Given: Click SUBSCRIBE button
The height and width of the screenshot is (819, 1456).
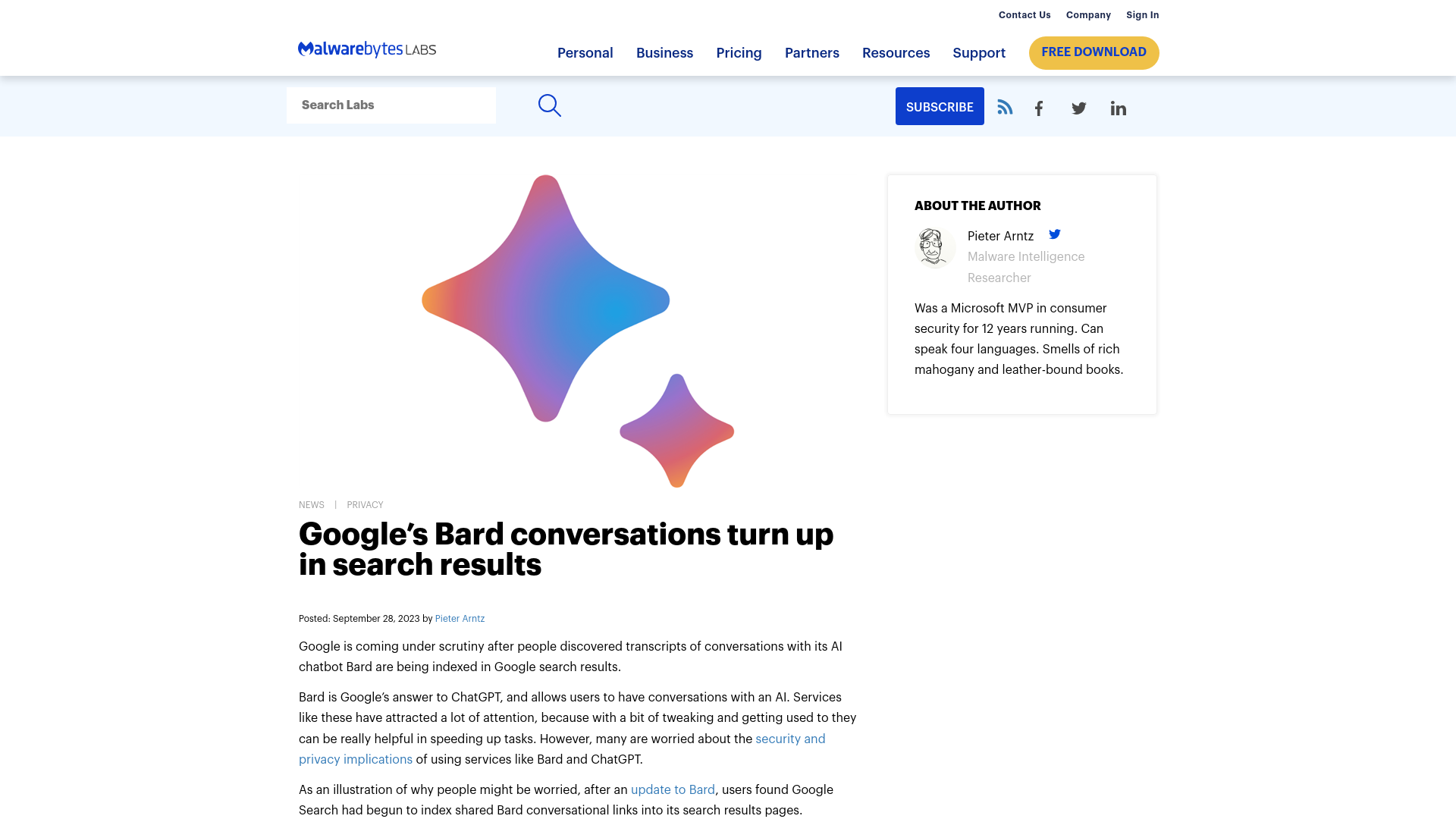Looking at the screenshot, I should (x=939, y=107).
